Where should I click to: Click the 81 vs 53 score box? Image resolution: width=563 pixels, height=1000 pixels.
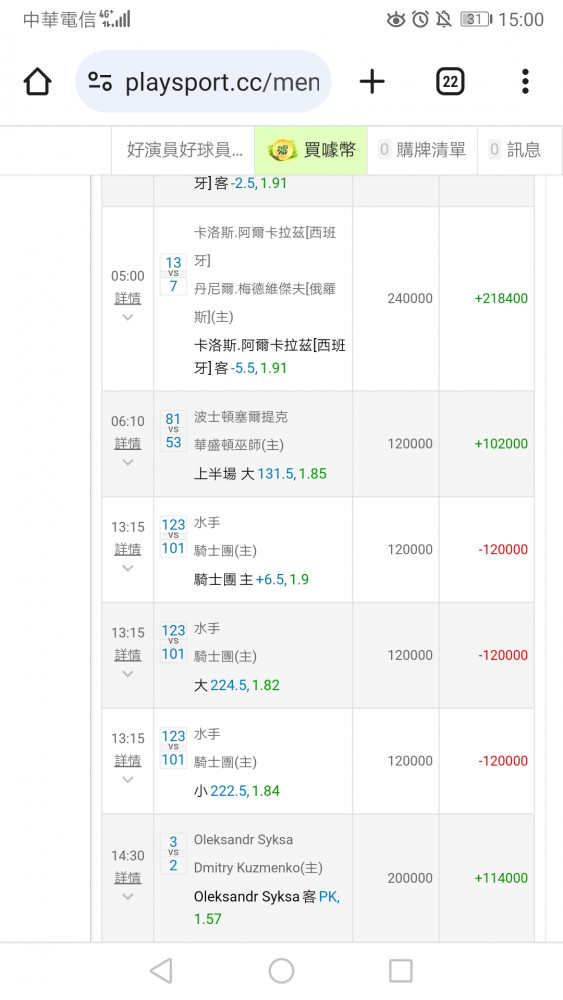[x=173, y=430]
